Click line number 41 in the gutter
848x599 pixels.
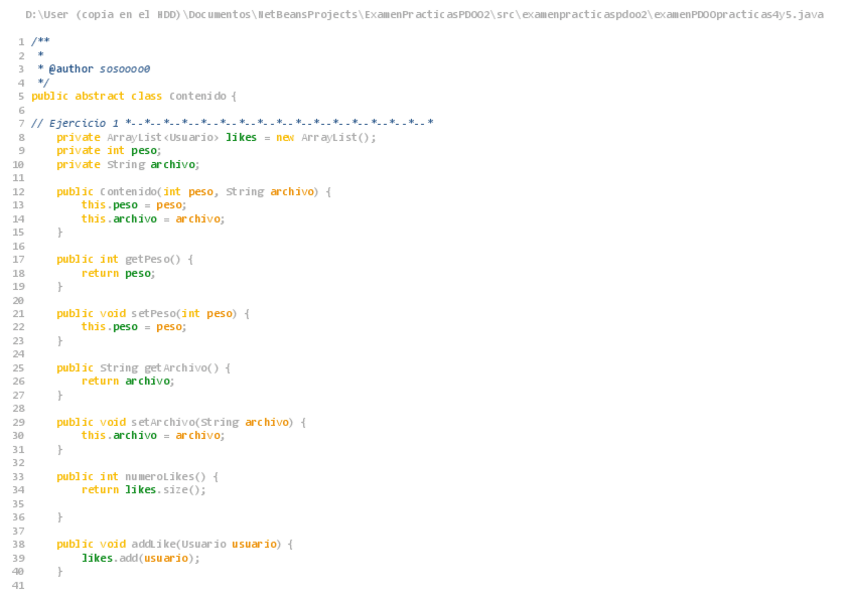click(18, 585)
